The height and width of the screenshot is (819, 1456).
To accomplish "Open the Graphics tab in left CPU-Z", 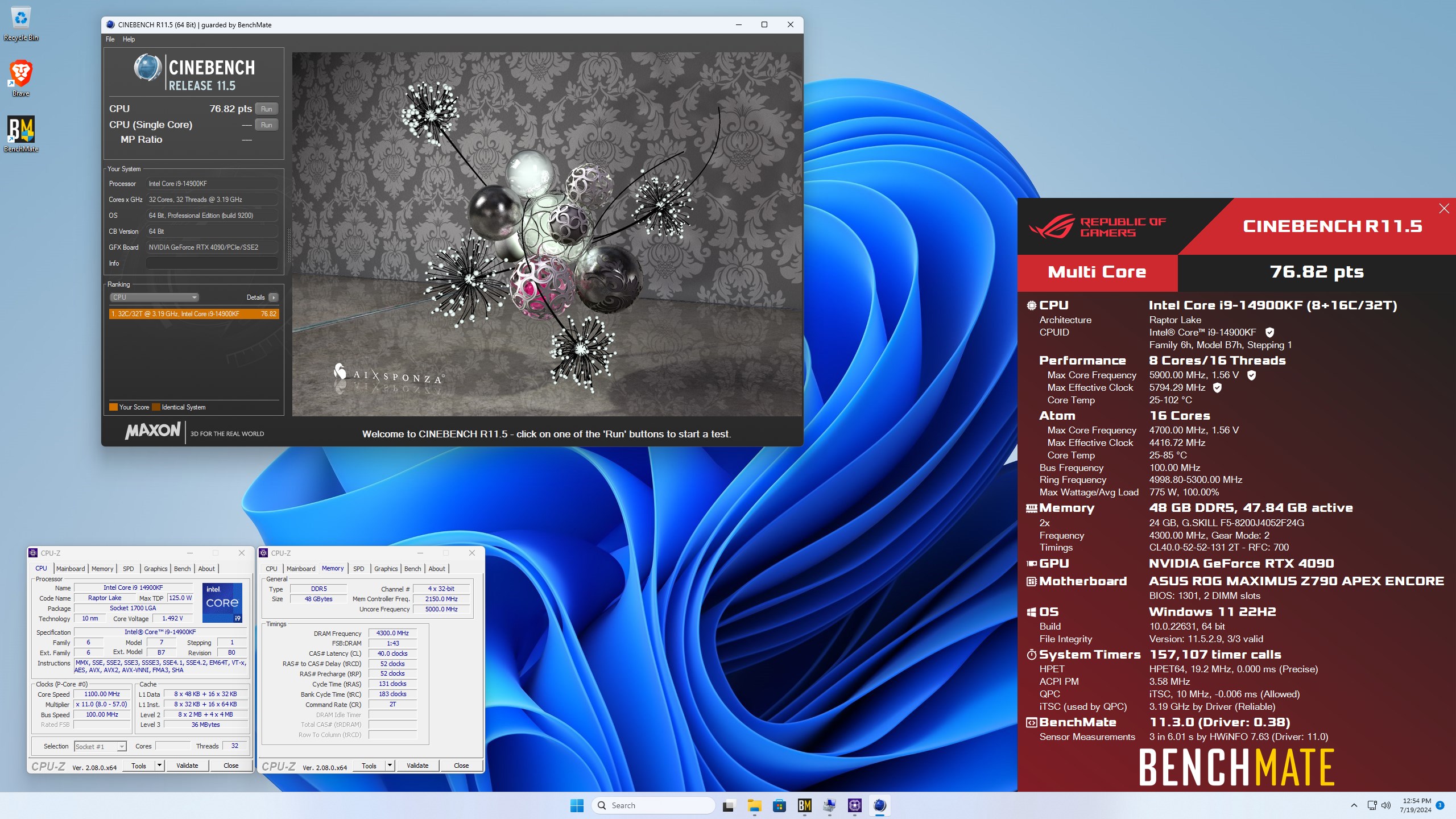I will 155,569.
